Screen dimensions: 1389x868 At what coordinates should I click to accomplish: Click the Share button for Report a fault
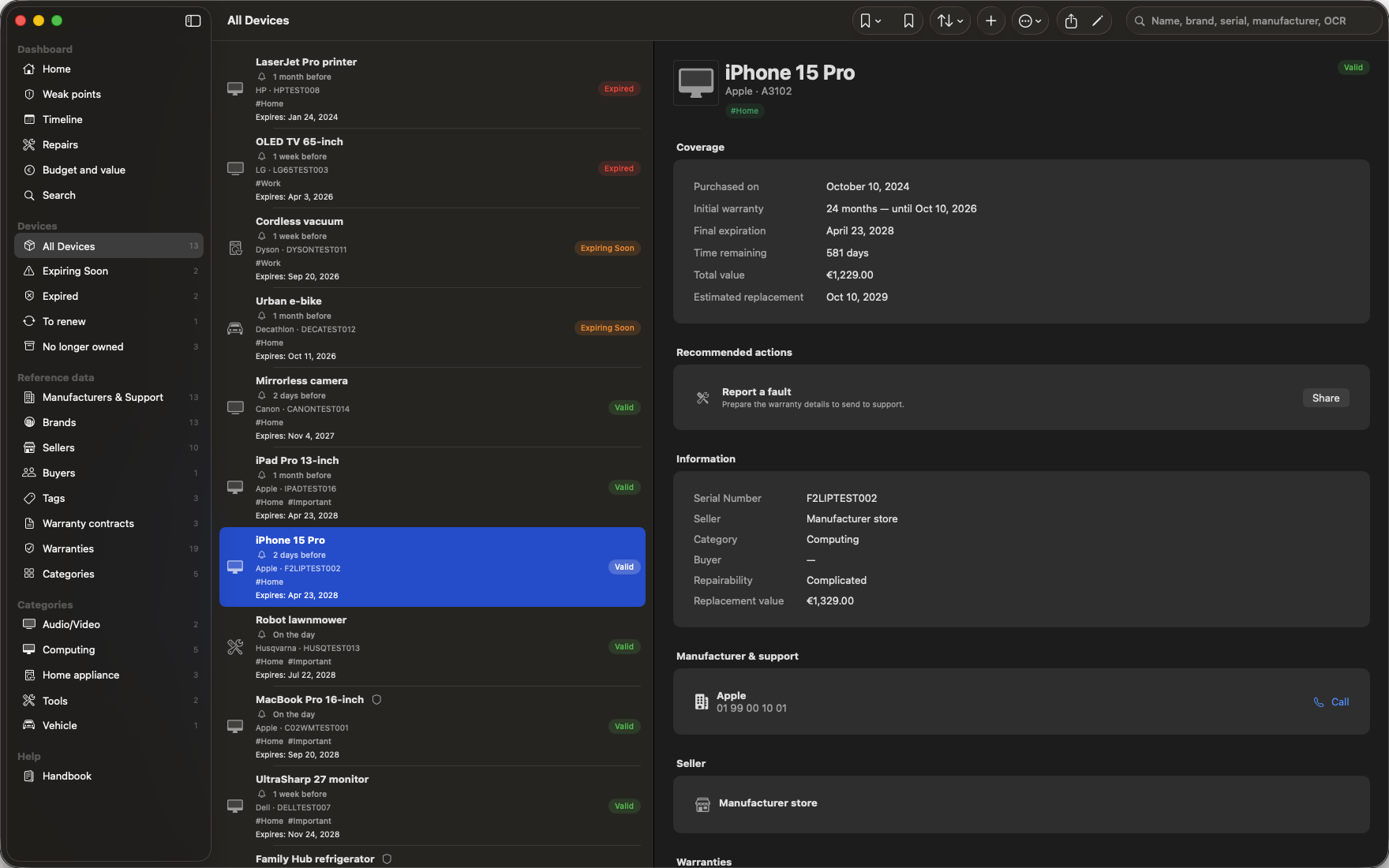coord(1326,398)
